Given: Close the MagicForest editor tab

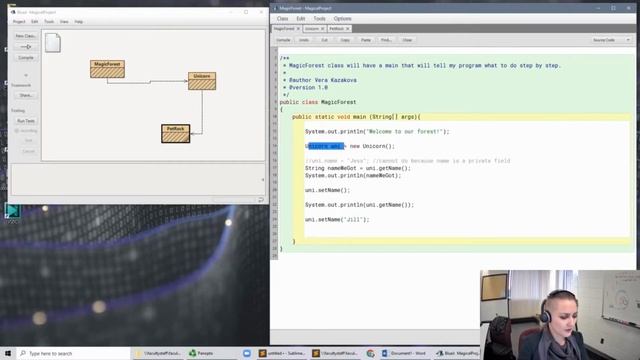Looking at the screenshot, I should pyautogui.click(x=298, y=29).
